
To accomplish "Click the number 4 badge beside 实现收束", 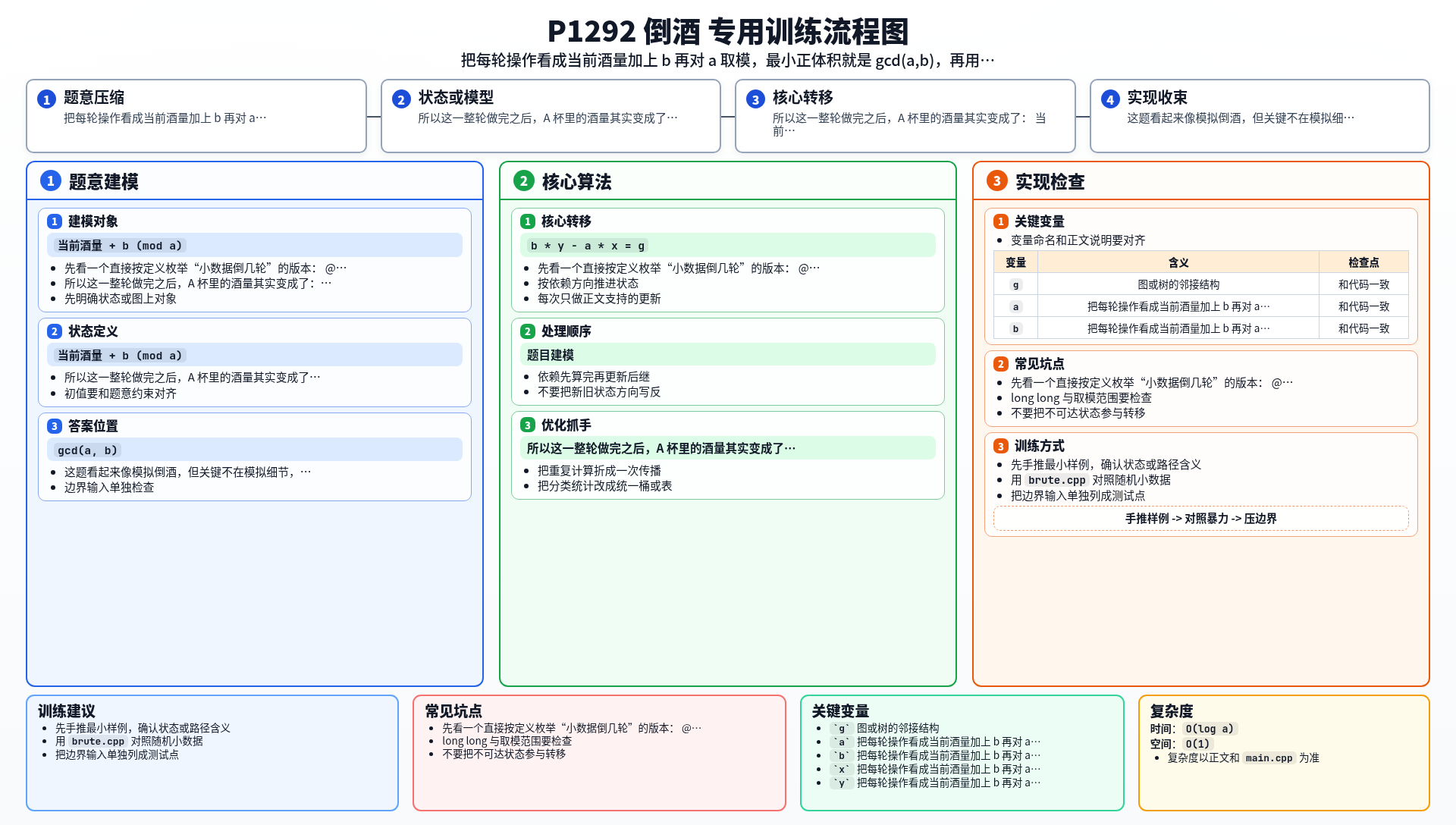I will (1110, 99).
